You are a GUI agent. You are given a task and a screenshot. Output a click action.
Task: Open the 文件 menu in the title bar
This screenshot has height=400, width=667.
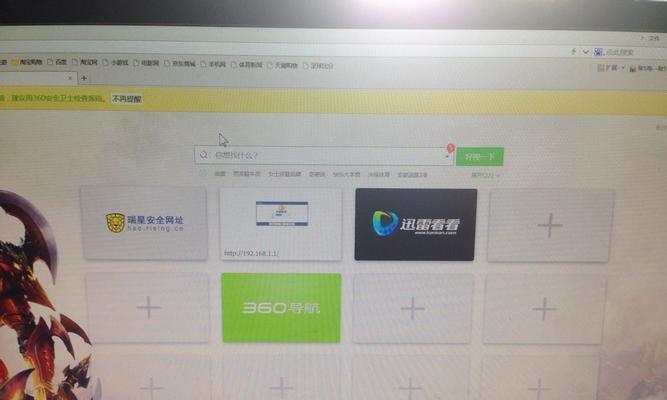point(653,38)
